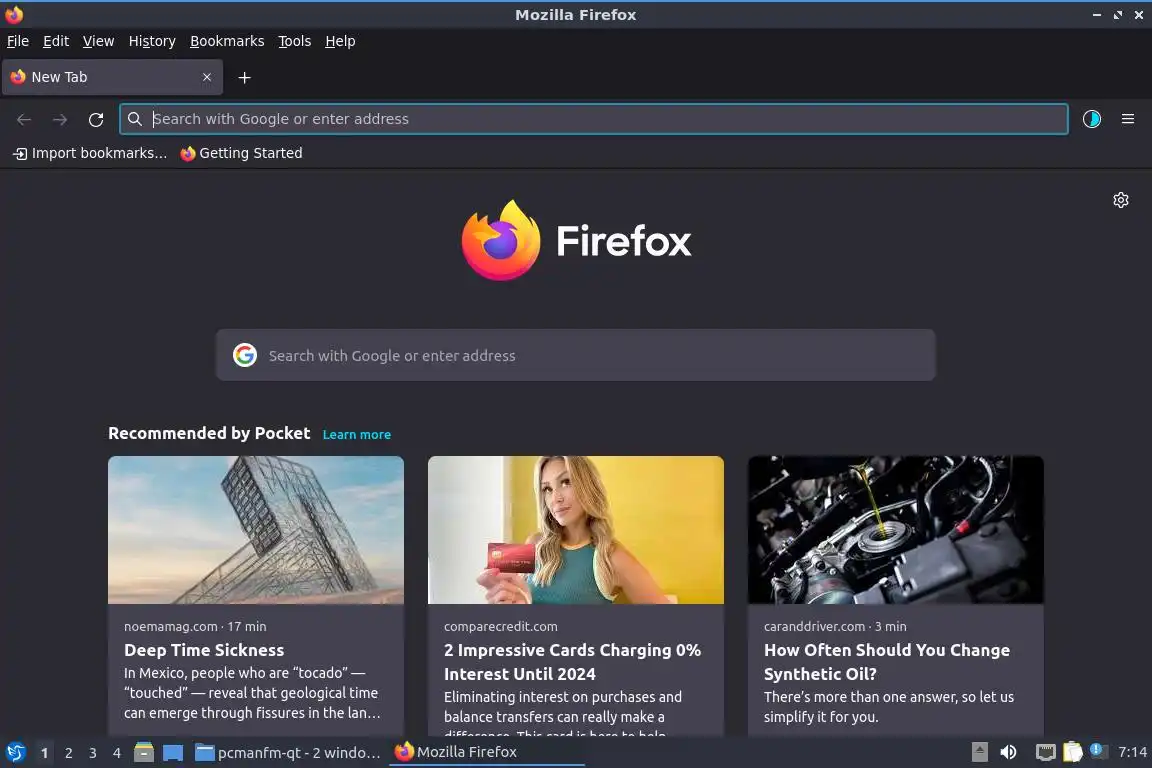Go forward one page
This screenshot has width=1152, height=768.
tap(60, 120)
